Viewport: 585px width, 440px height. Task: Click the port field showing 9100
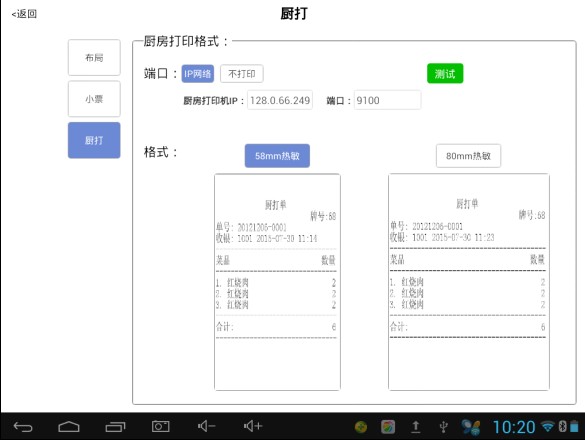[x=387, y=100]
